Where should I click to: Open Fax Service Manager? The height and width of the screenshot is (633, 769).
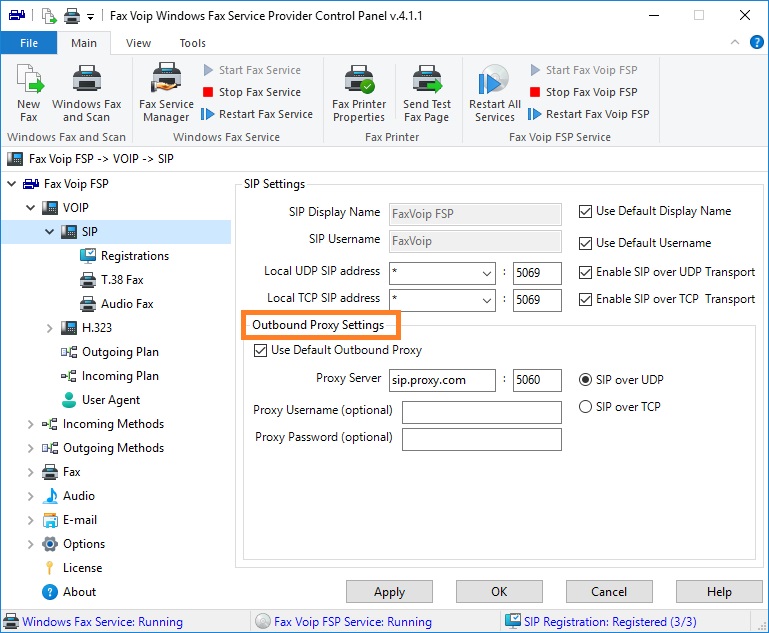pos(166,93)
